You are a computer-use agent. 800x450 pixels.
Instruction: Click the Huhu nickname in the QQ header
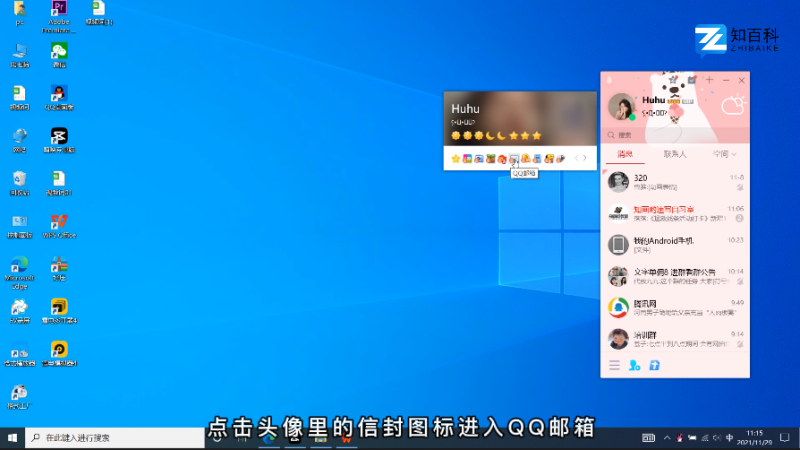coord(654,100)
